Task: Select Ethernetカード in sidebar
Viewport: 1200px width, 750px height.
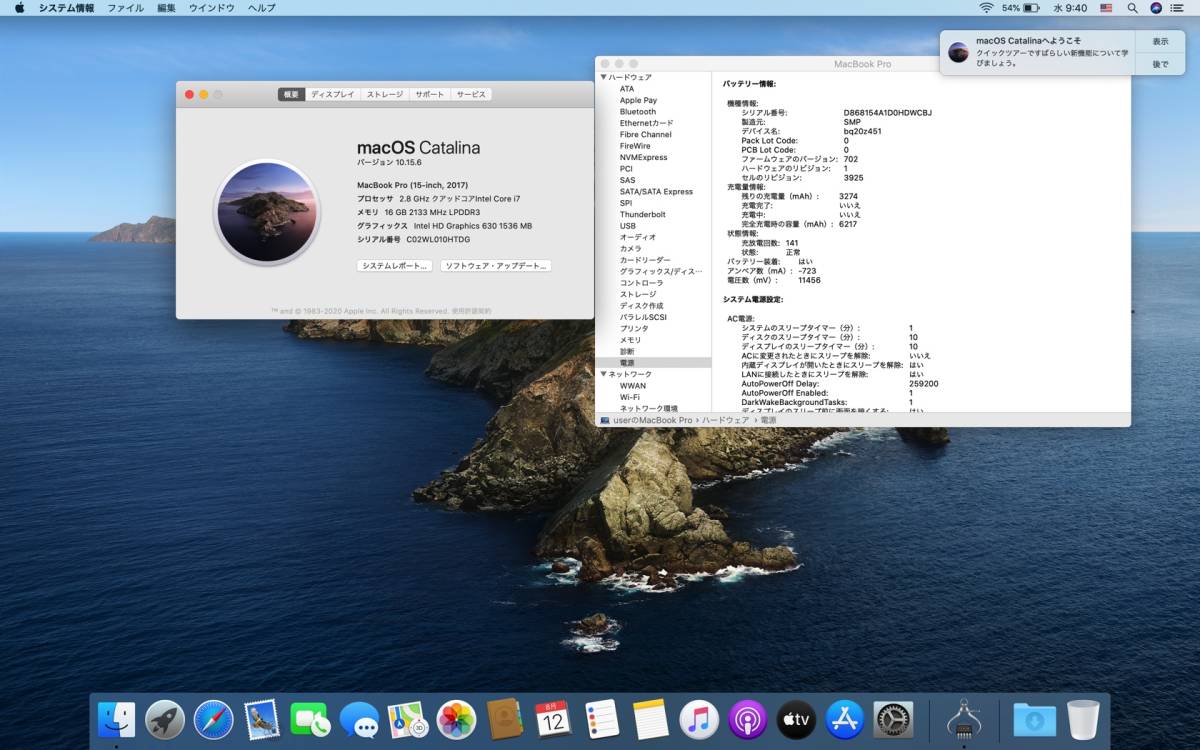Action: [646, 123]
